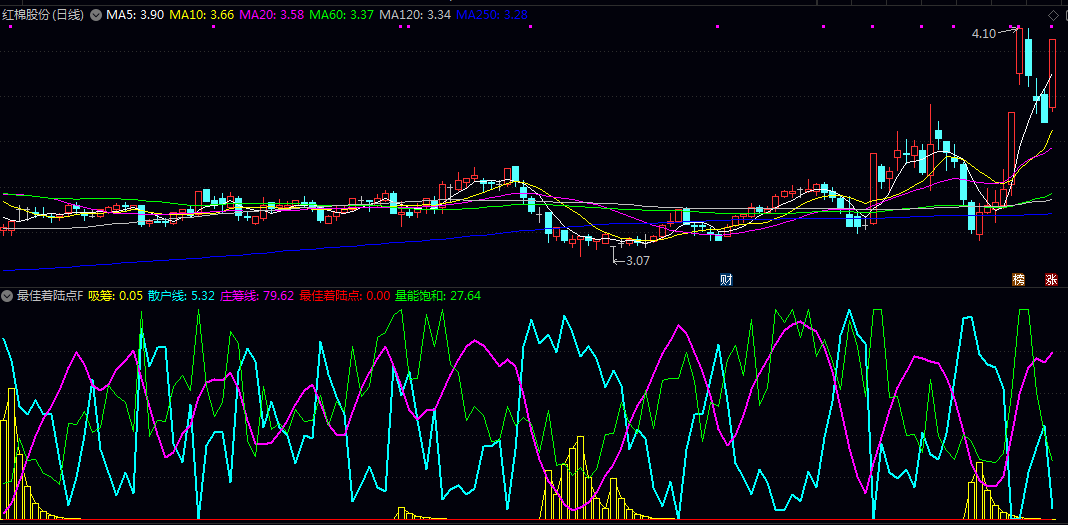Click the 红棉股份 (日线) chart title
The width and height of the screenshot is (1068, 525).
44,16
